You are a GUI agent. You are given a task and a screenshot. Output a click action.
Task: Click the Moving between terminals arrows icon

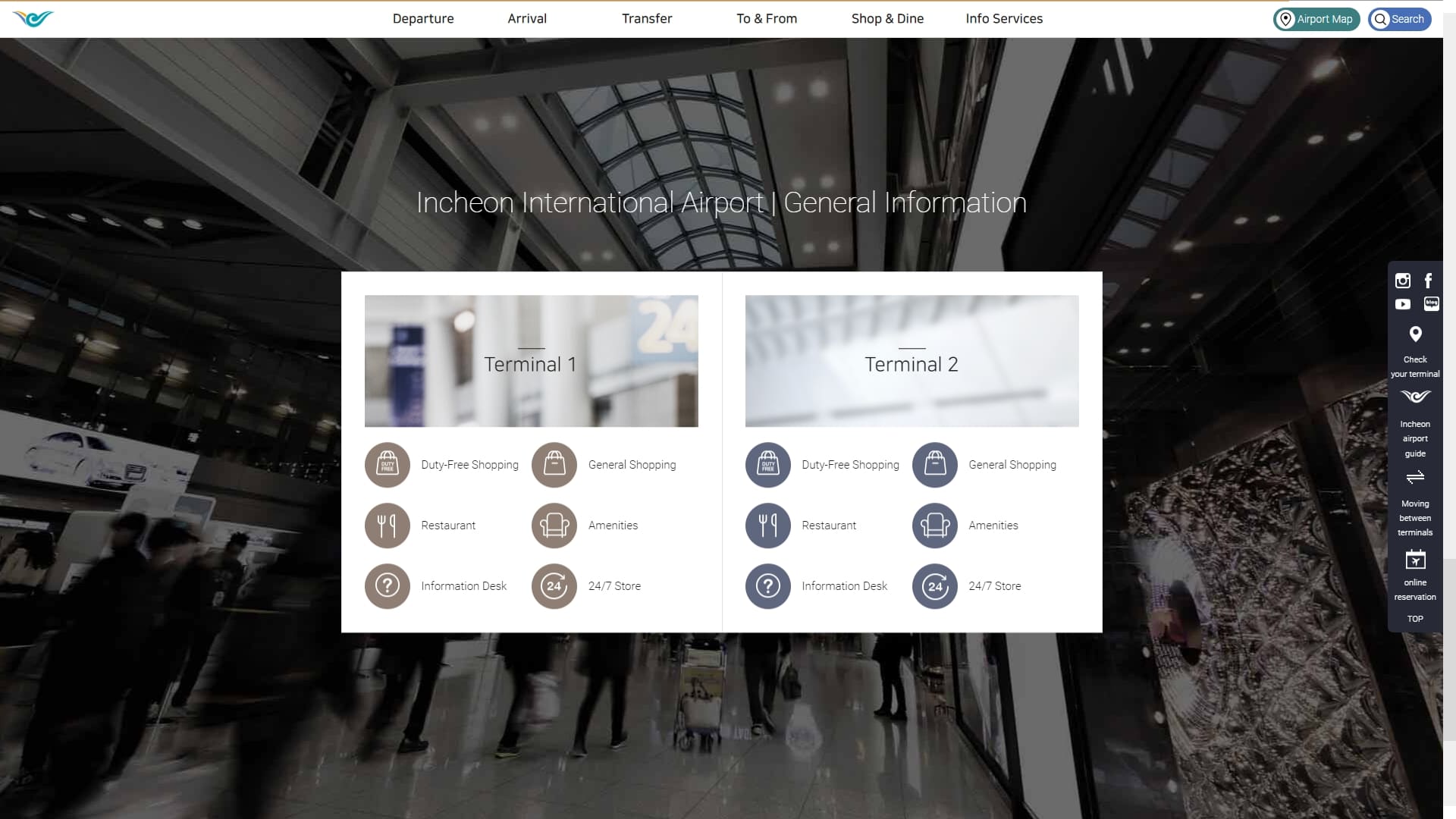point(1416,477)
